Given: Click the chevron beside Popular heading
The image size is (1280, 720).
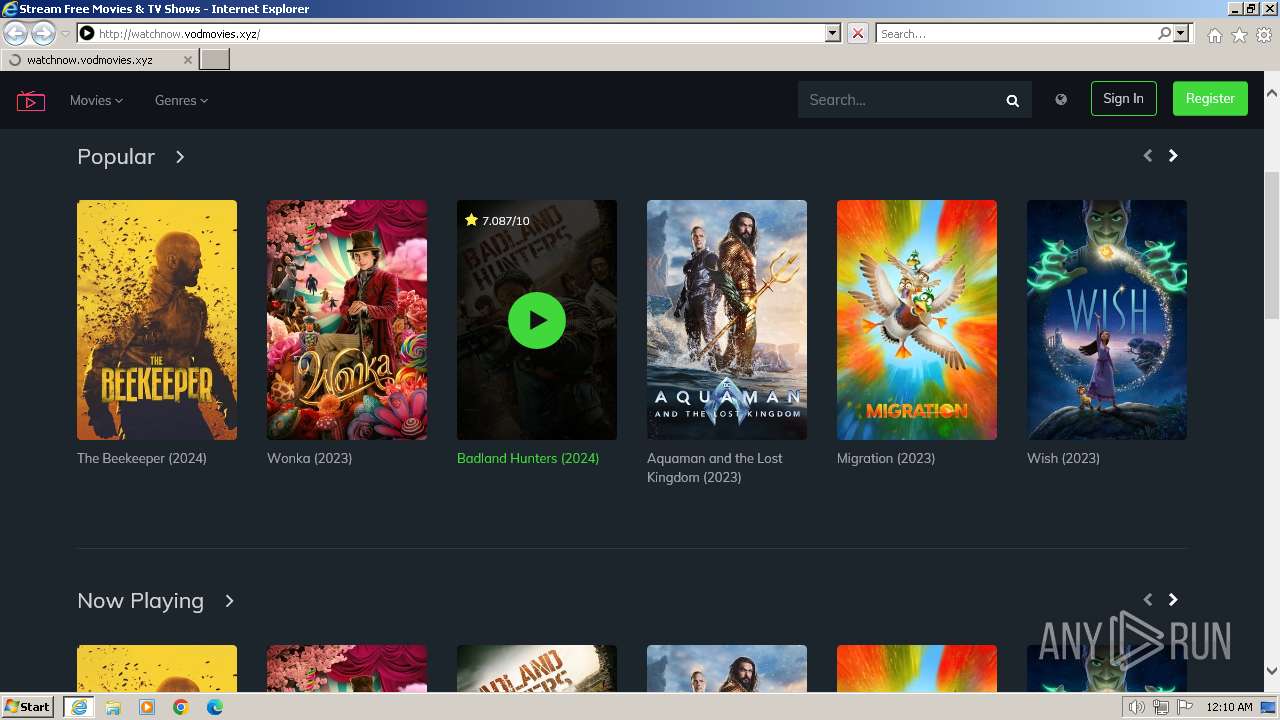Looking at the screenshot, I should click(x=180, y=157).
